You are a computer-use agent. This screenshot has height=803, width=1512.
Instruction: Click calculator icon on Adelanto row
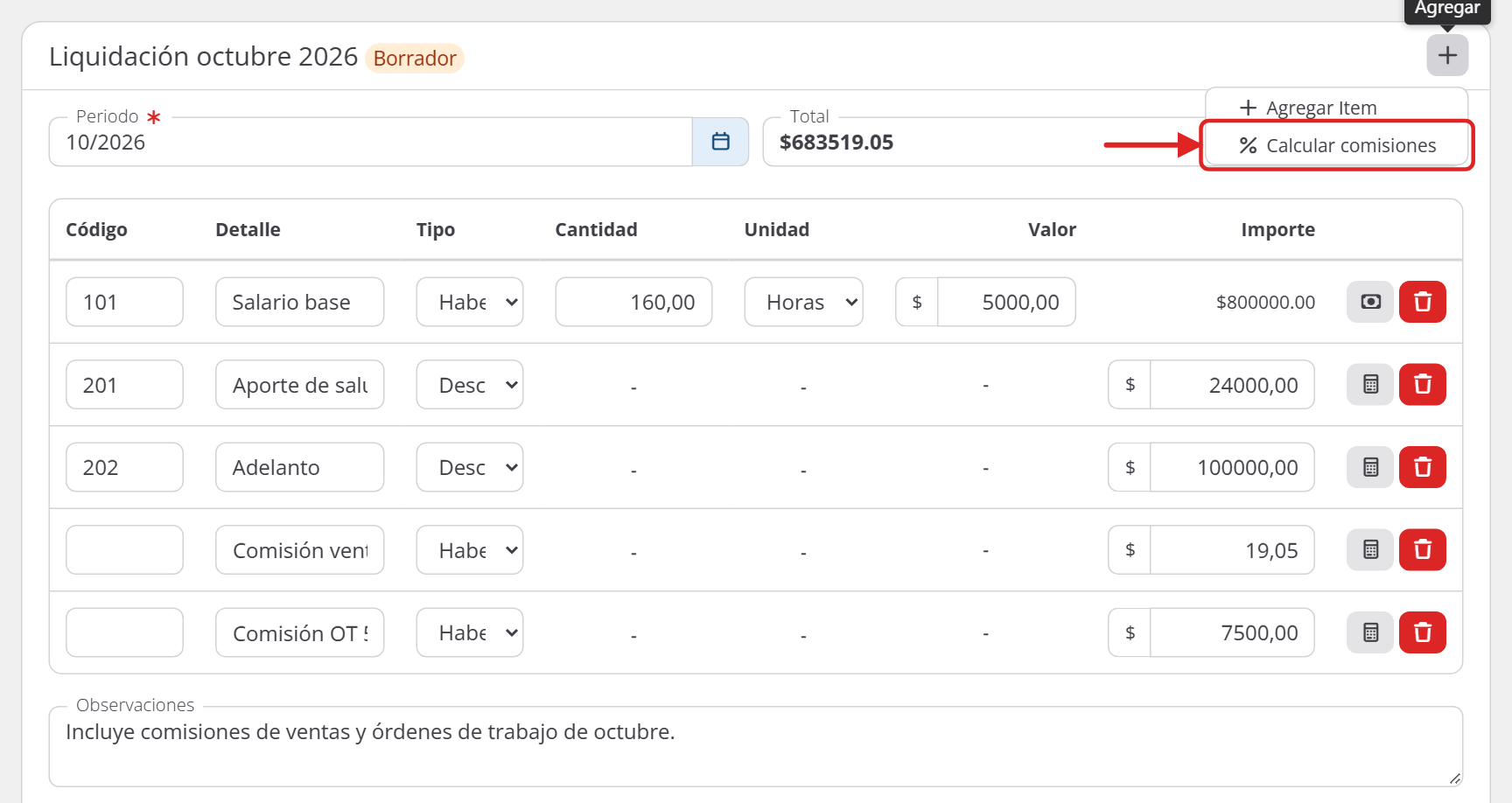tap(1370, 467)
